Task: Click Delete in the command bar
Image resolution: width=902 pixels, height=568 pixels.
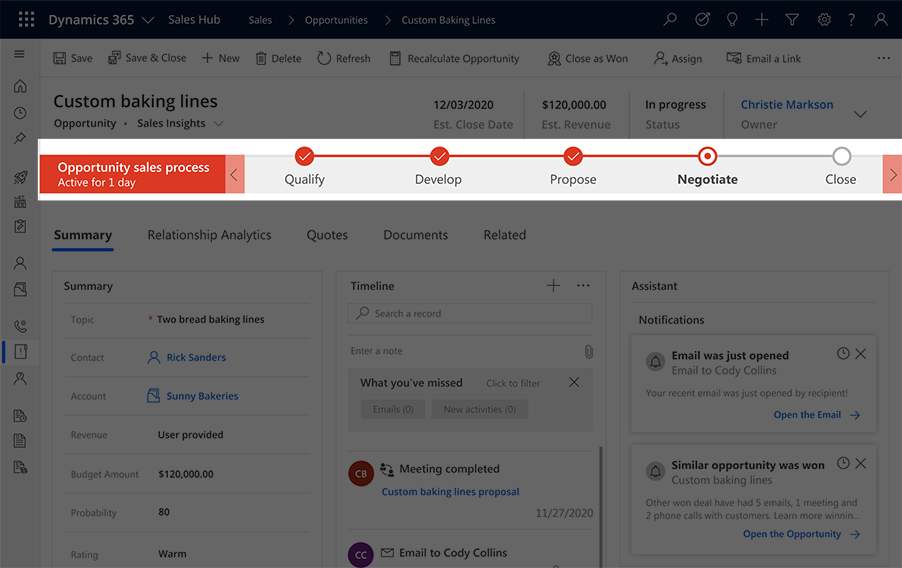Action: coord(278,58)
